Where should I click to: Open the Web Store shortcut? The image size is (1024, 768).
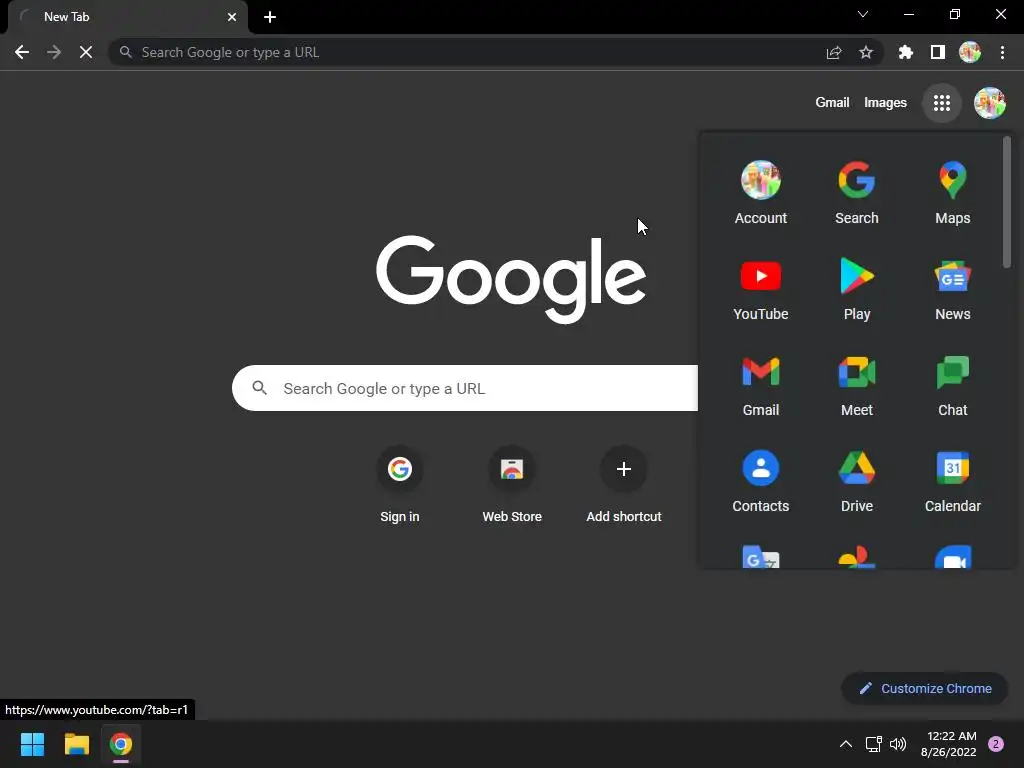[512, 485]
